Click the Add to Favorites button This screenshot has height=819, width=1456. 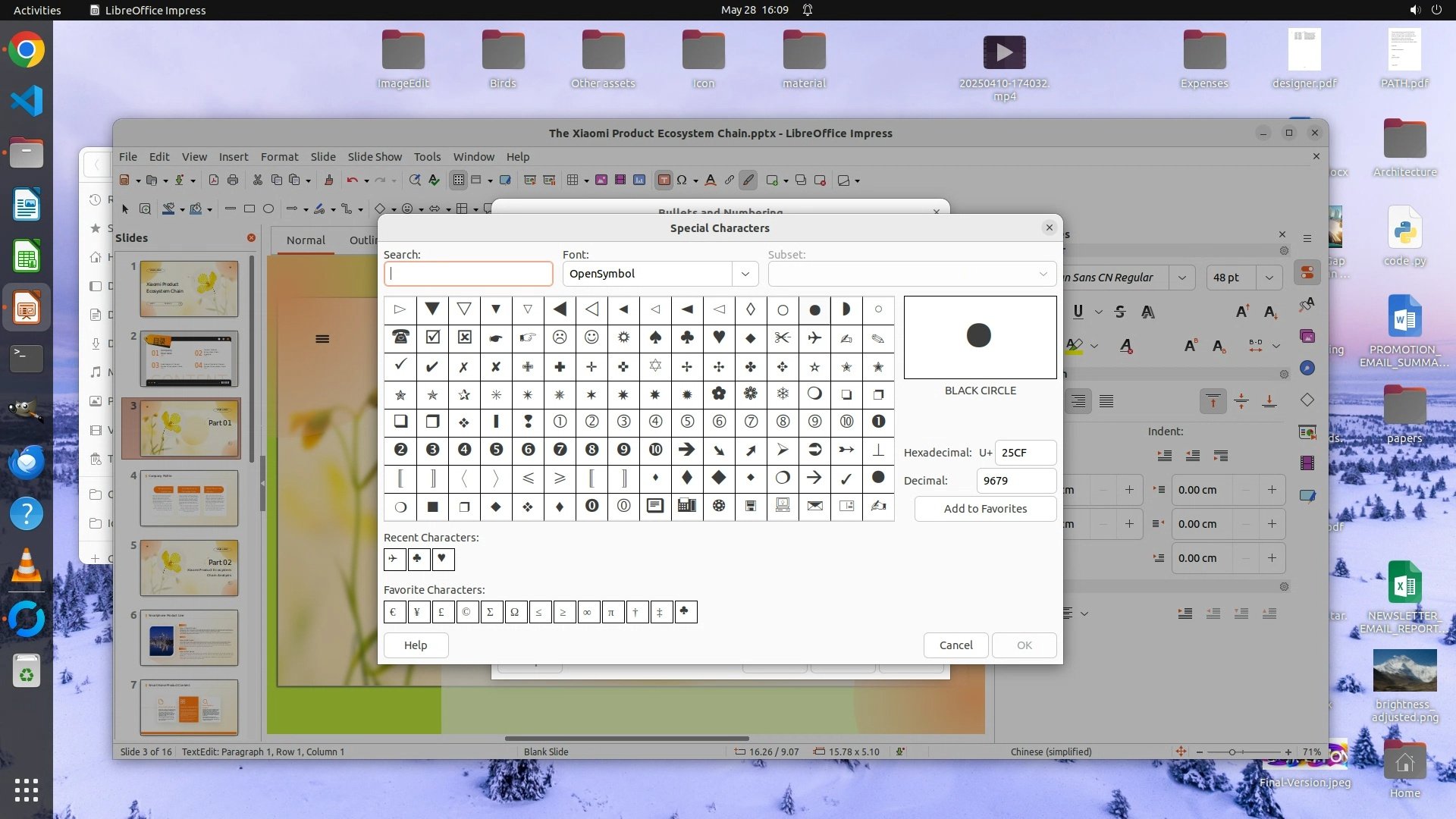[x=985, y=509]
